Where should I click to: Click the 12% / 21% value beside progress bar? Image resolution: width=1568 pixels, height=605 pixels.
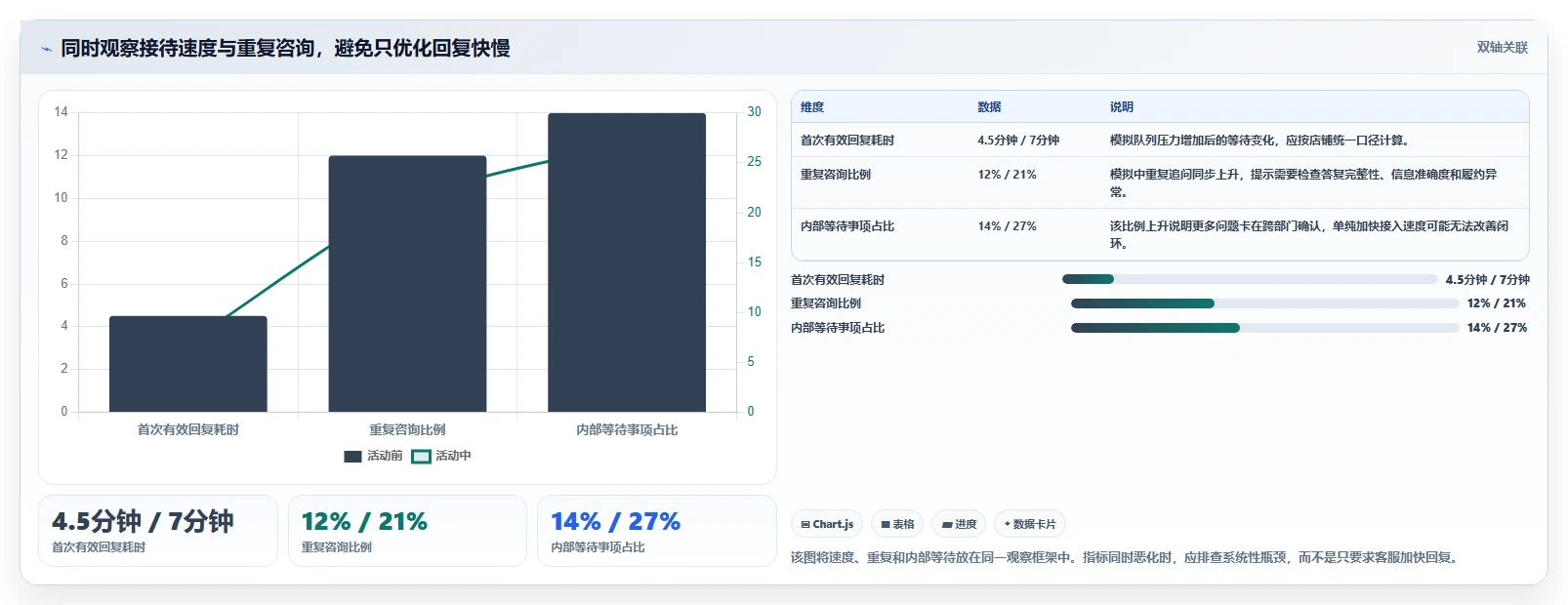point(1496,303)
